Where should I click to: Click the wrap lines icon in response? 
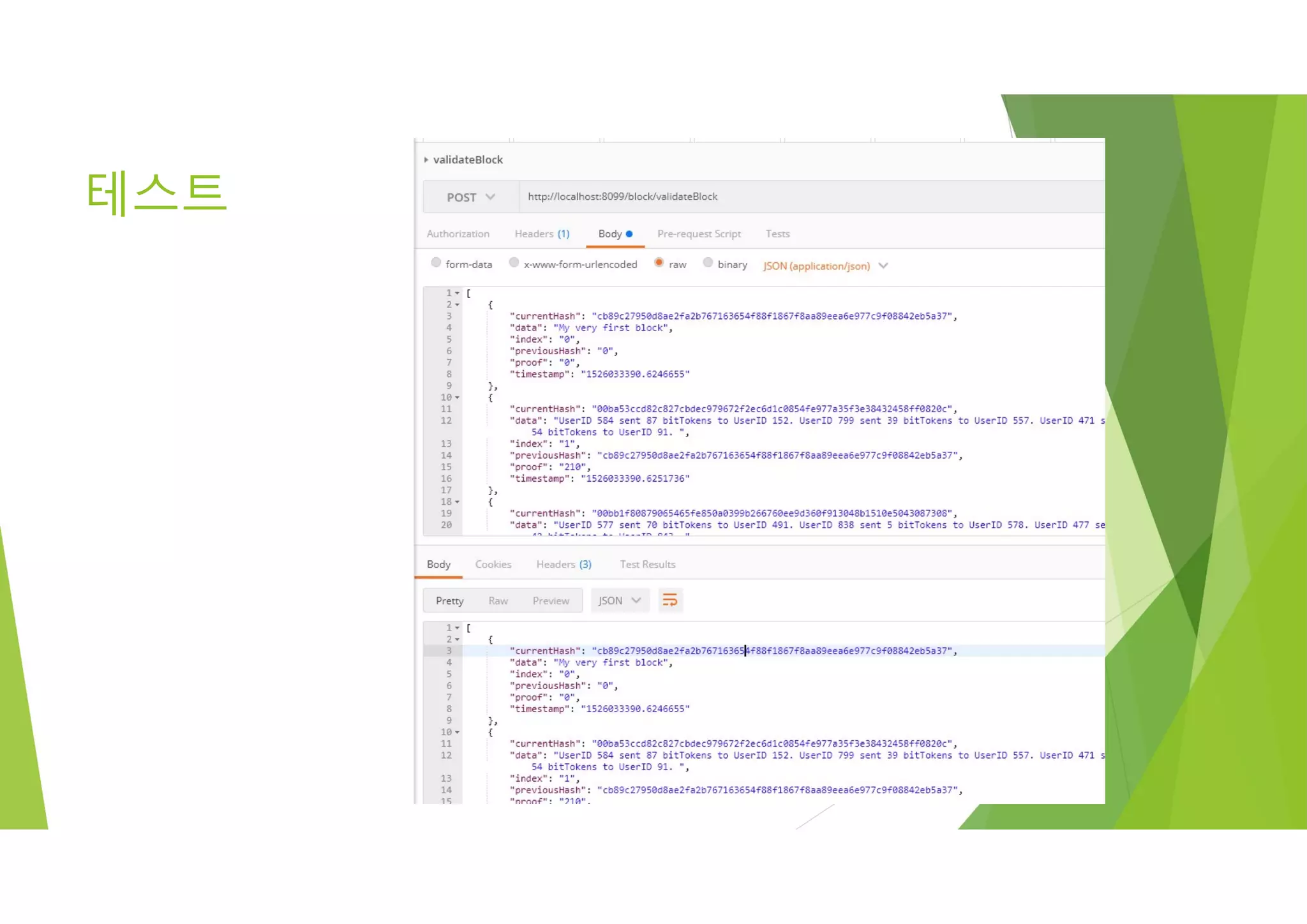669,600
